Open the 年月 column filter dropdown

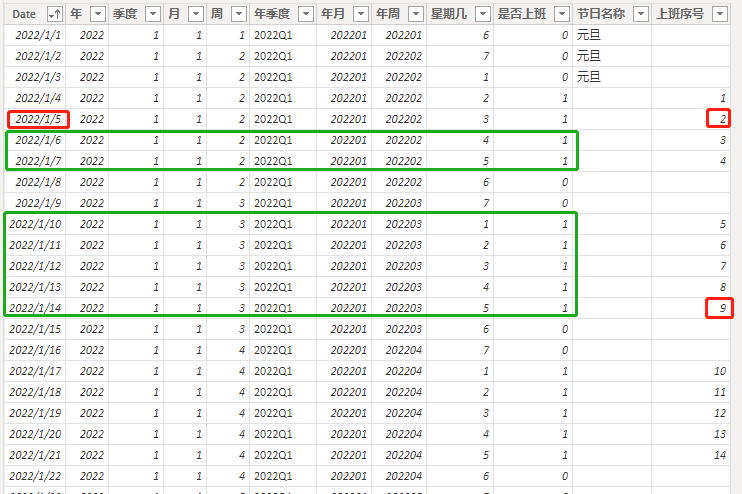[x=361, y=15]
